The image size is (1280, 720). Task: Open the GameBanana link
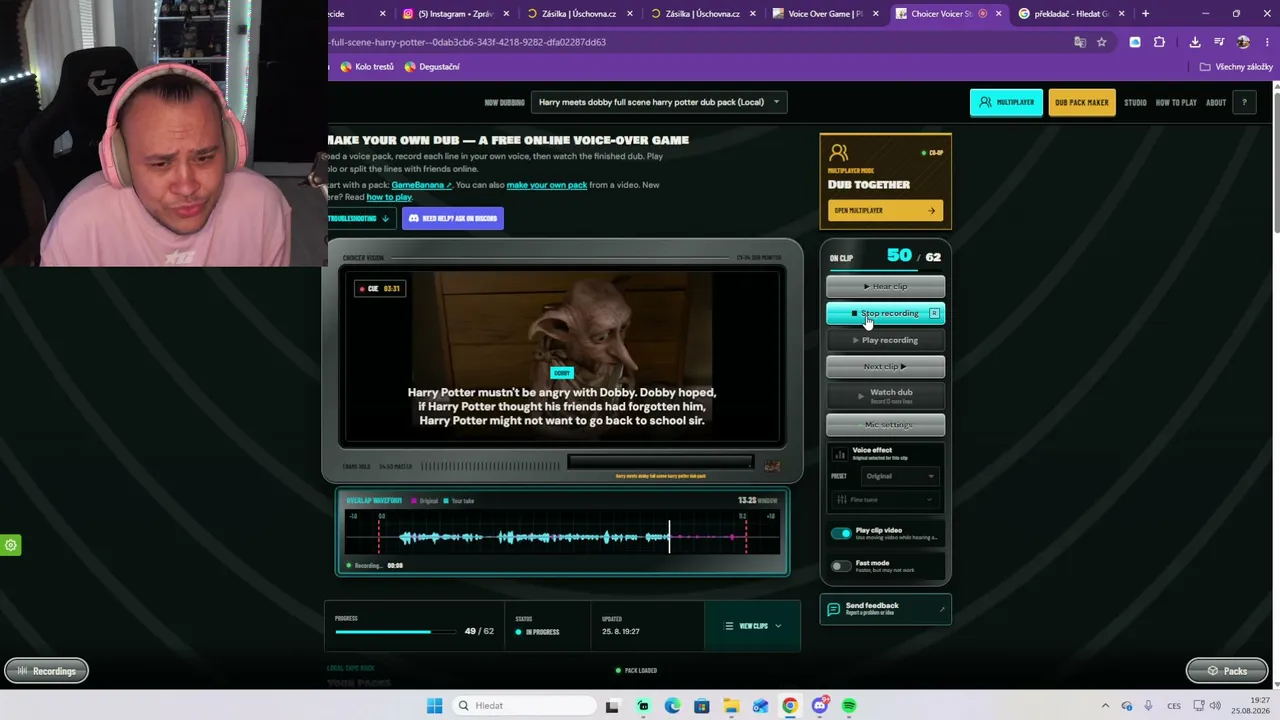pos(421,185)
